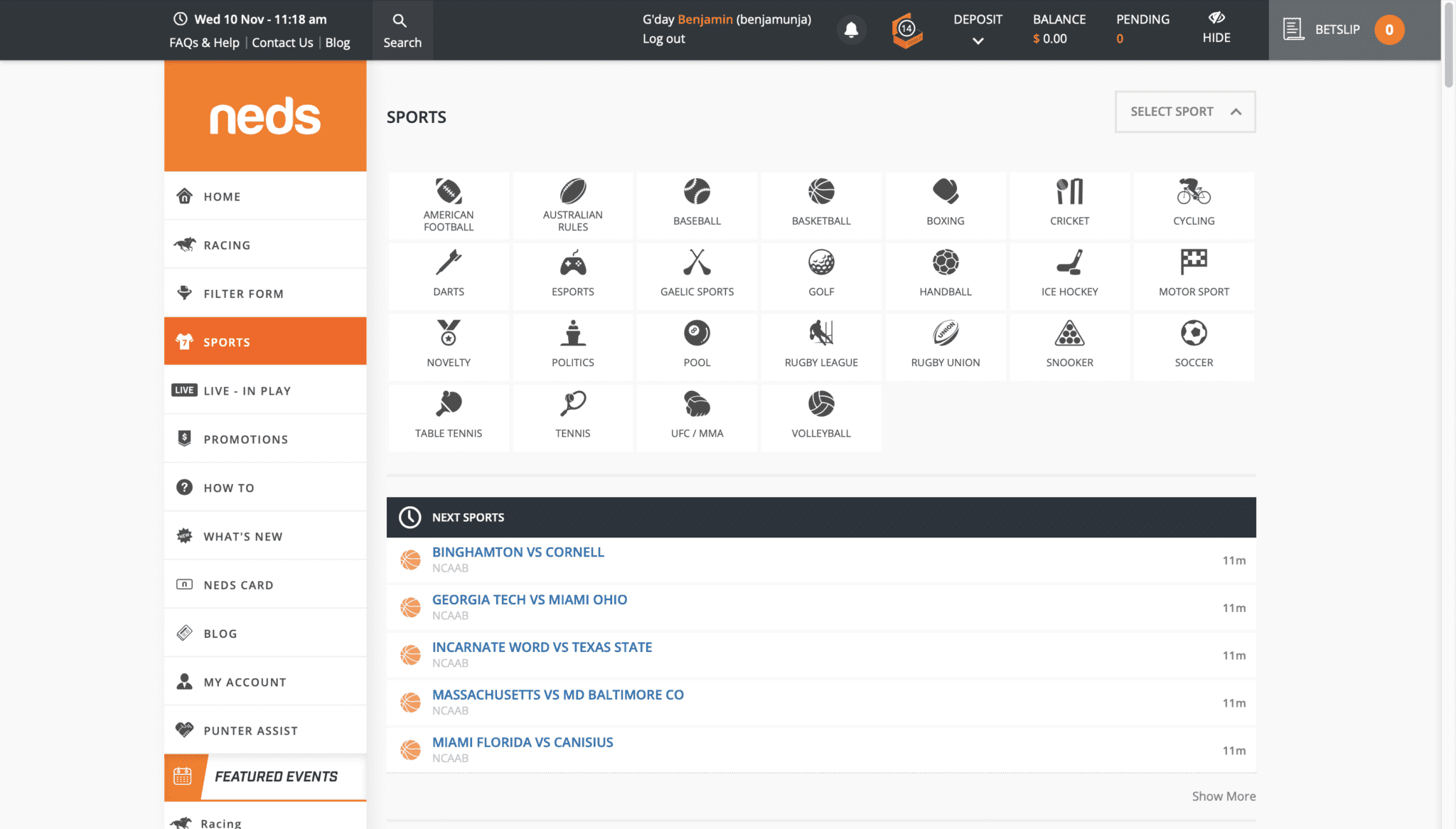Viewport: 1456px width, 829px height.
Task: Open Racing in sidebar menu
Action: [265, 245]
